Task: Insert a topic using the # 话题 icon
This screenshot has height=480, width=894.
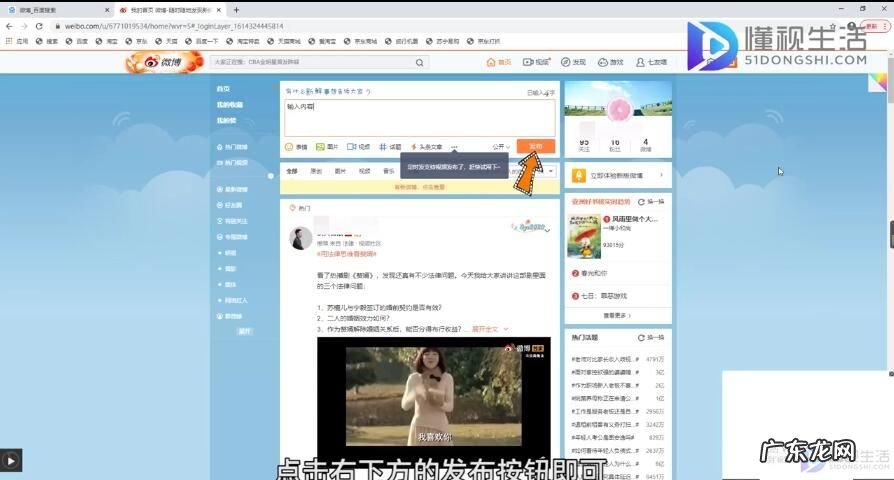Action: [x=391, y=147]
